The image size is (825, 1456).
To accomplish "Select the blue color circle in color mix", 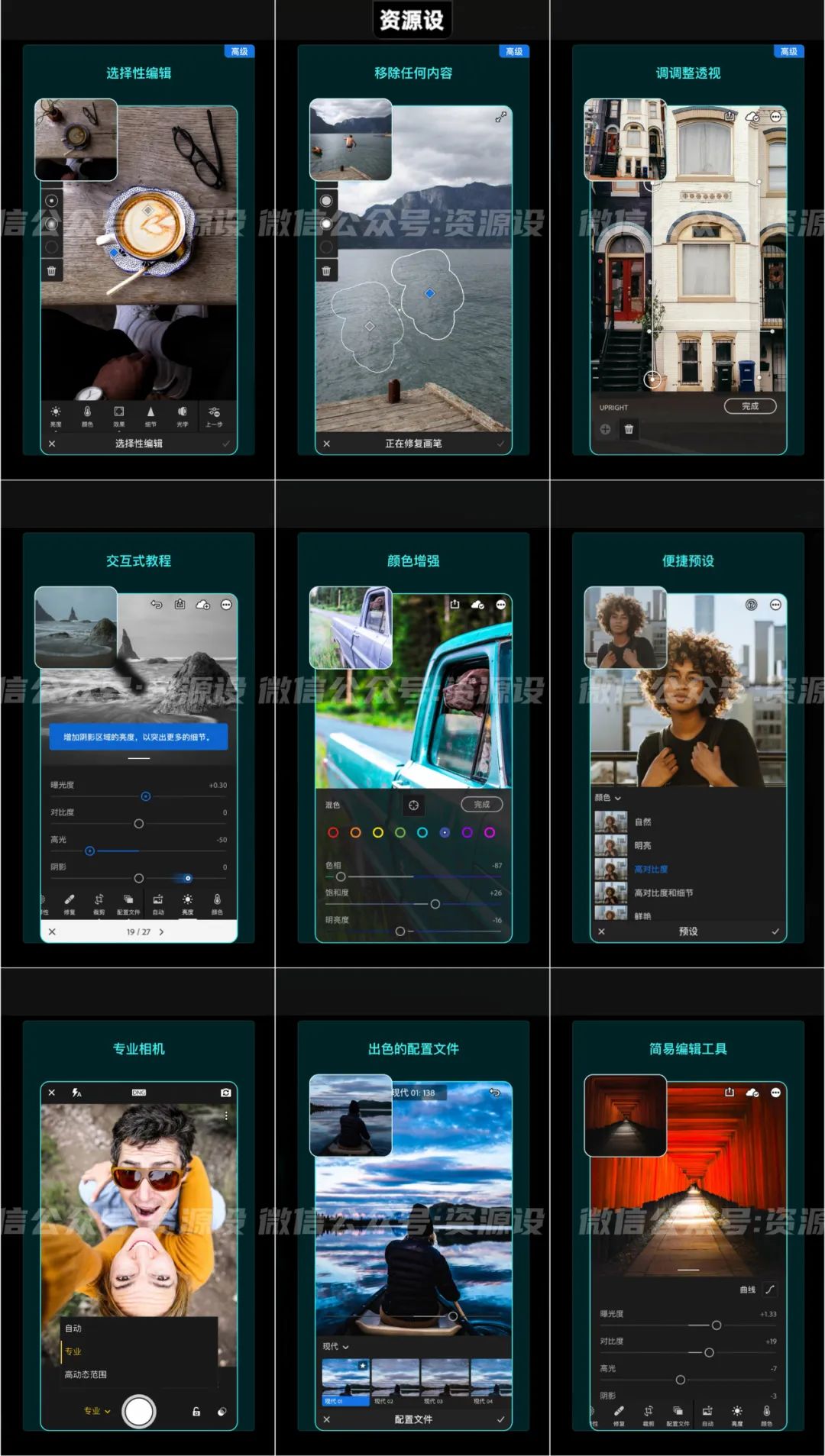I will click(x=445, y=832).
